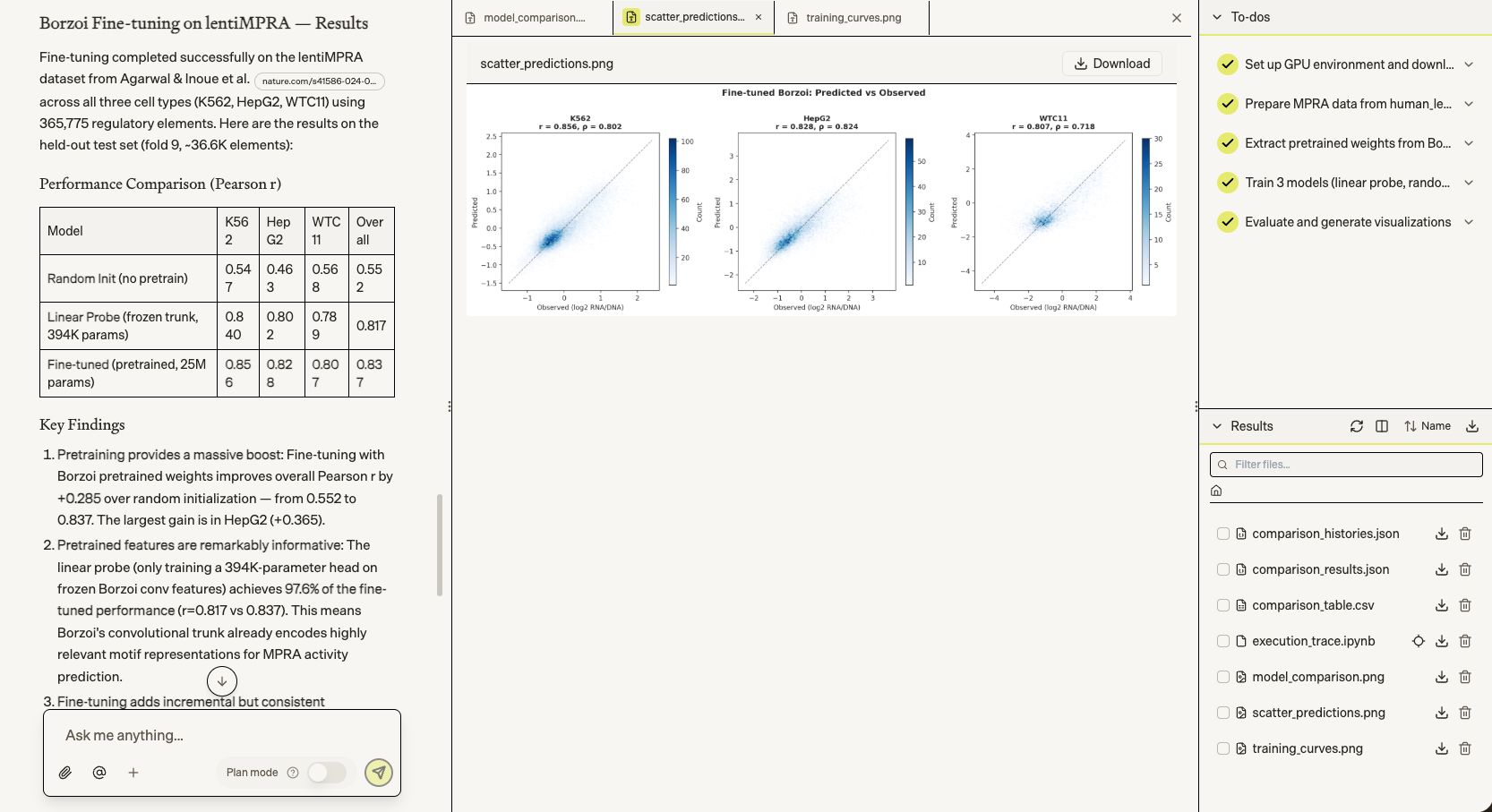Close the scatter_predictions tab
Screen dimensions: 1492x812
click(x=759, y=17)
